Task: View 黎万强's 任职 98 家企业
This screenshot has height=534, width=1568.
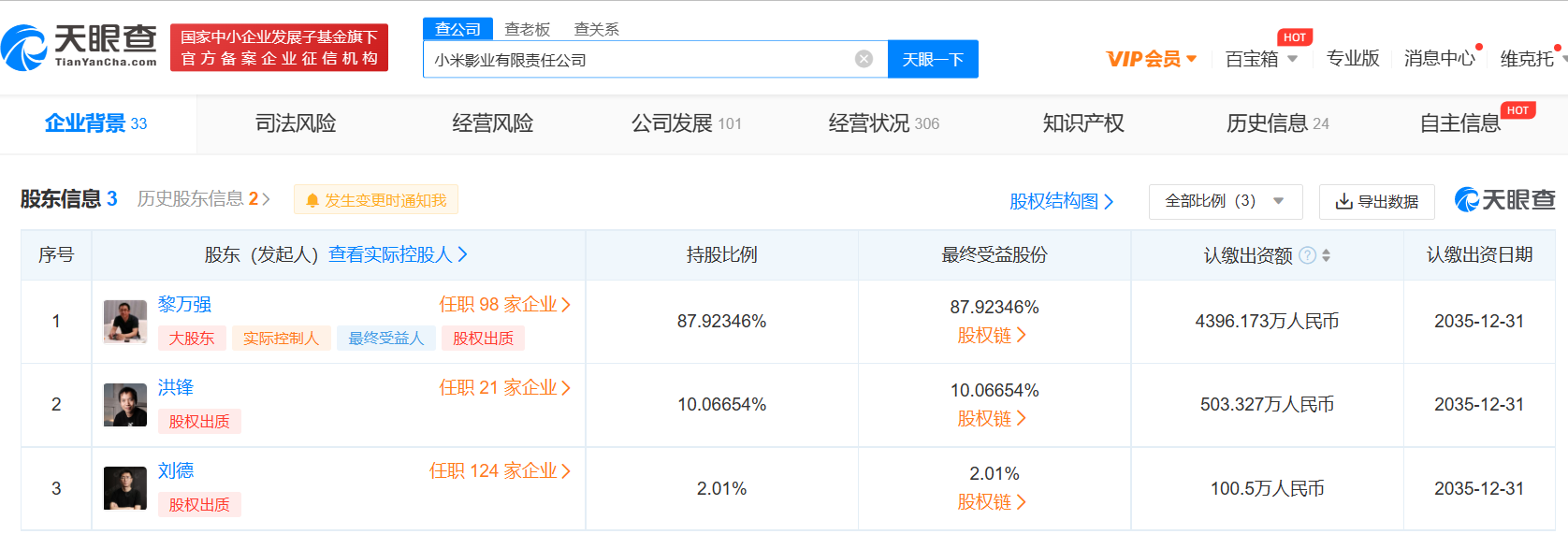Action: tap(505, 304)
